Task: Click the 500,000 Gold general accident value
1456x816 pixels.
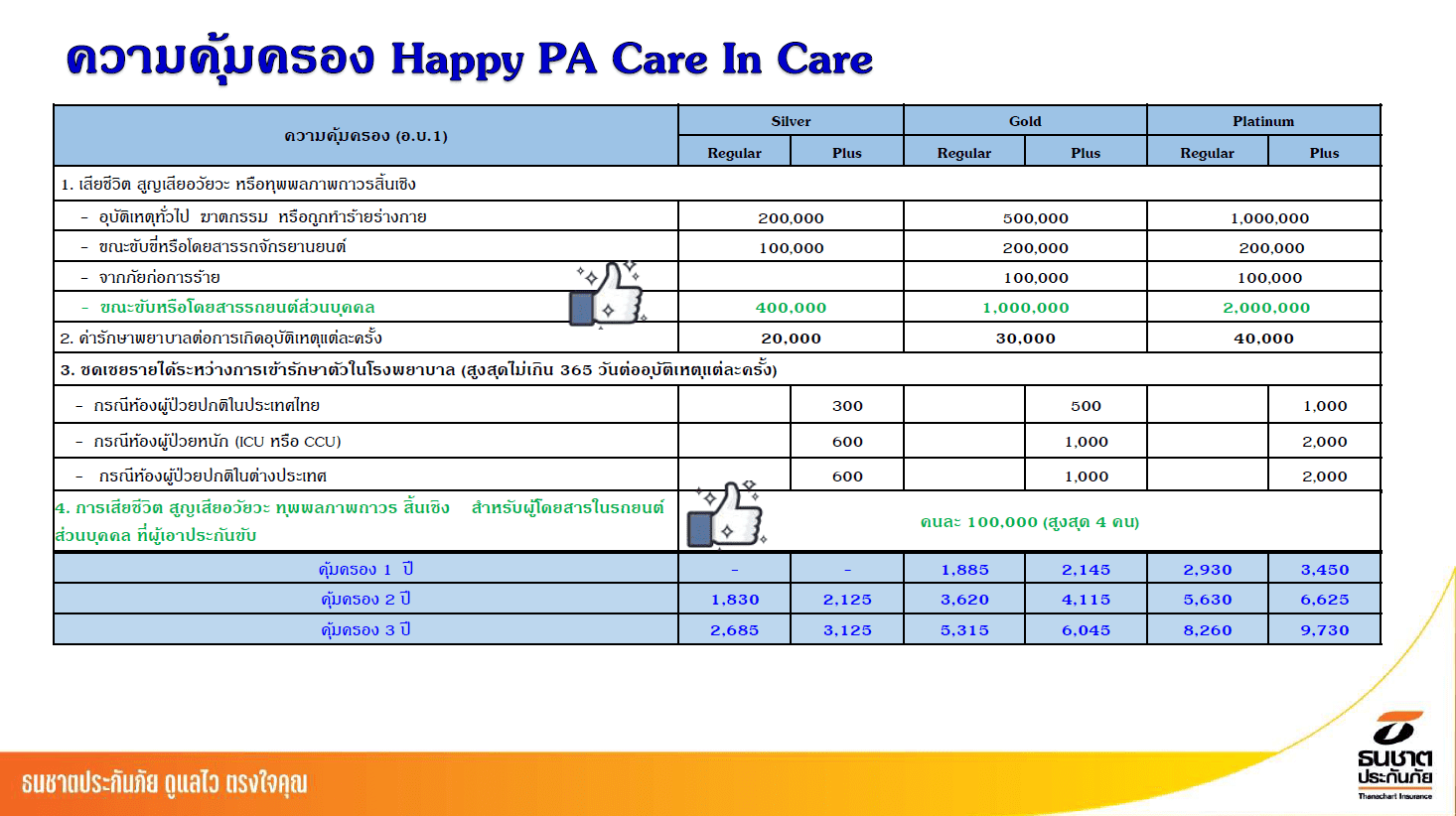Action: coord(1035,218)
